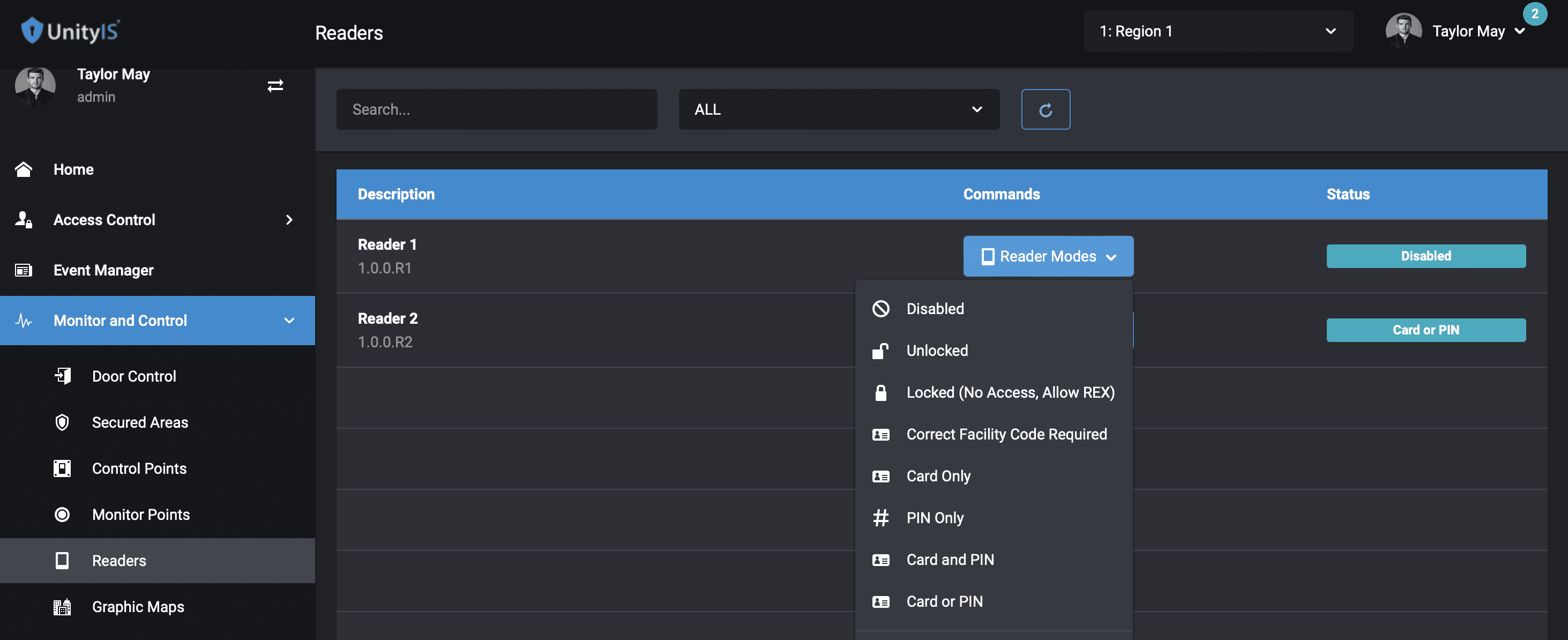Screen dimensions: 1568x640
Task: Expand the Access Control submenu
Action: click(289, 220)
